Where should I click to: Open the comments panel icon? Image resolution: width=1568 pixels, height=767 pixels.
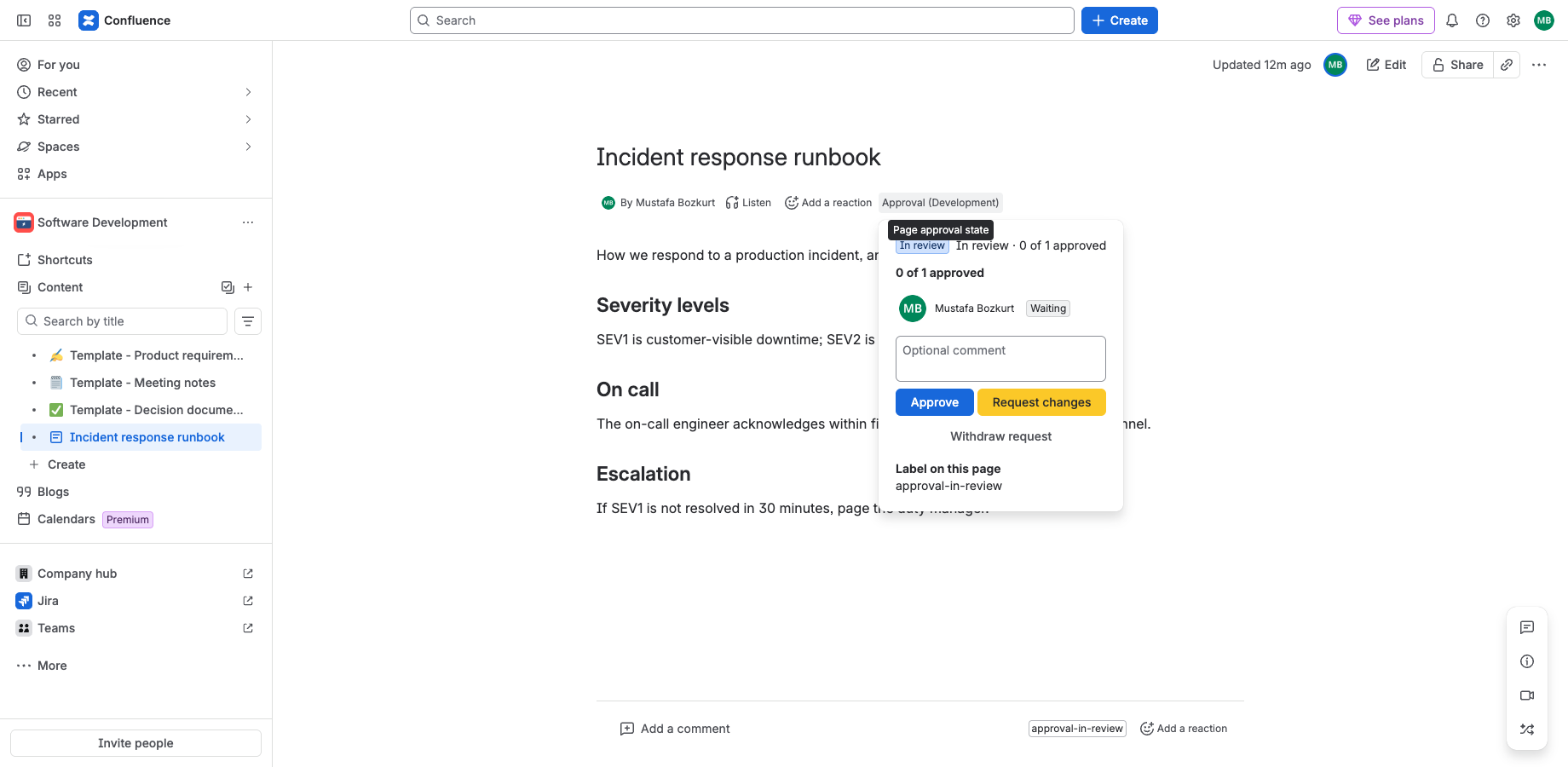(1527, 627)
